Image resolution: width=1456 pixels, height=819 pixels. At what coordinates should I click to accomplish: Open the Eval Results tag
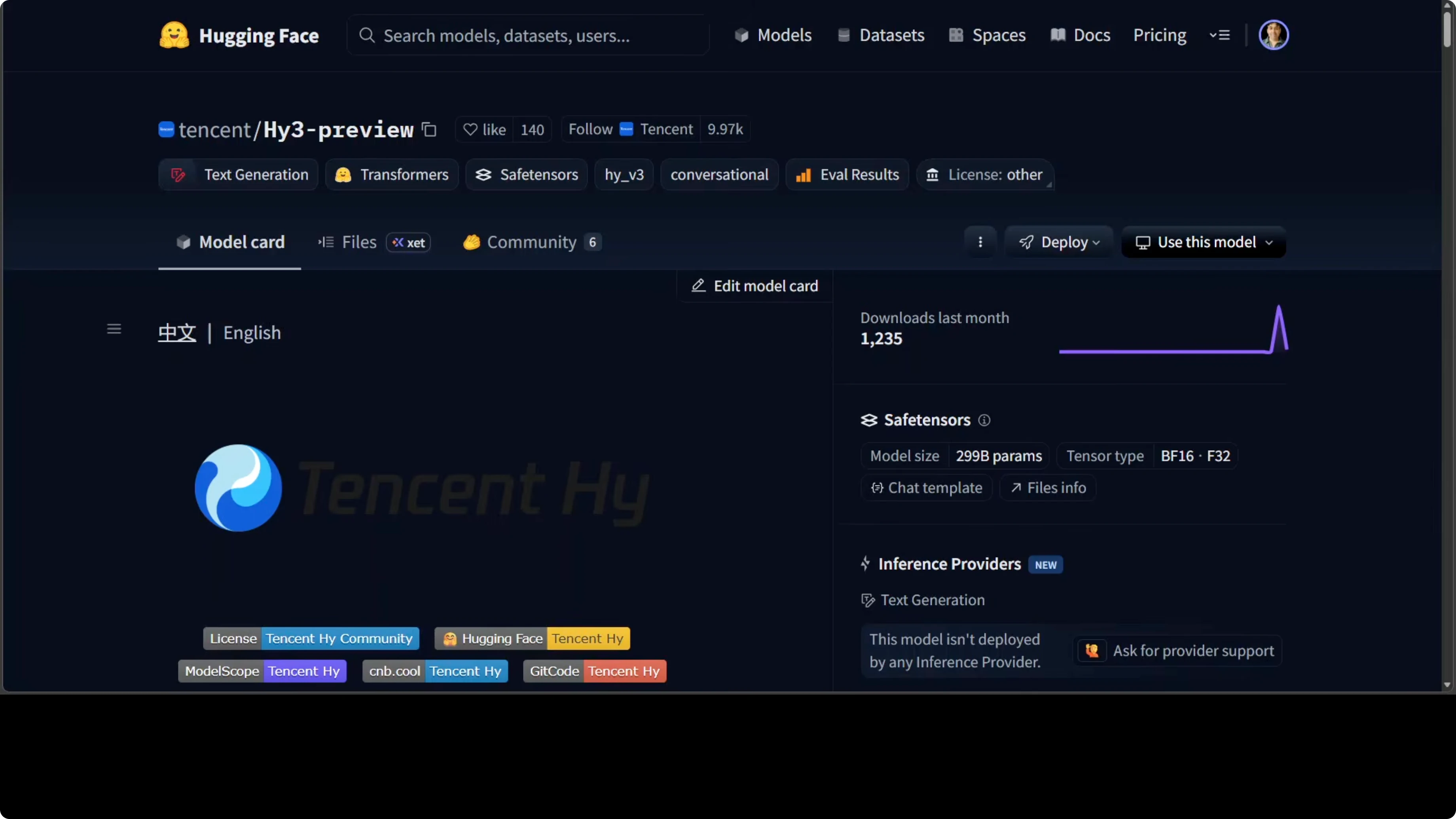coord(847,174)
